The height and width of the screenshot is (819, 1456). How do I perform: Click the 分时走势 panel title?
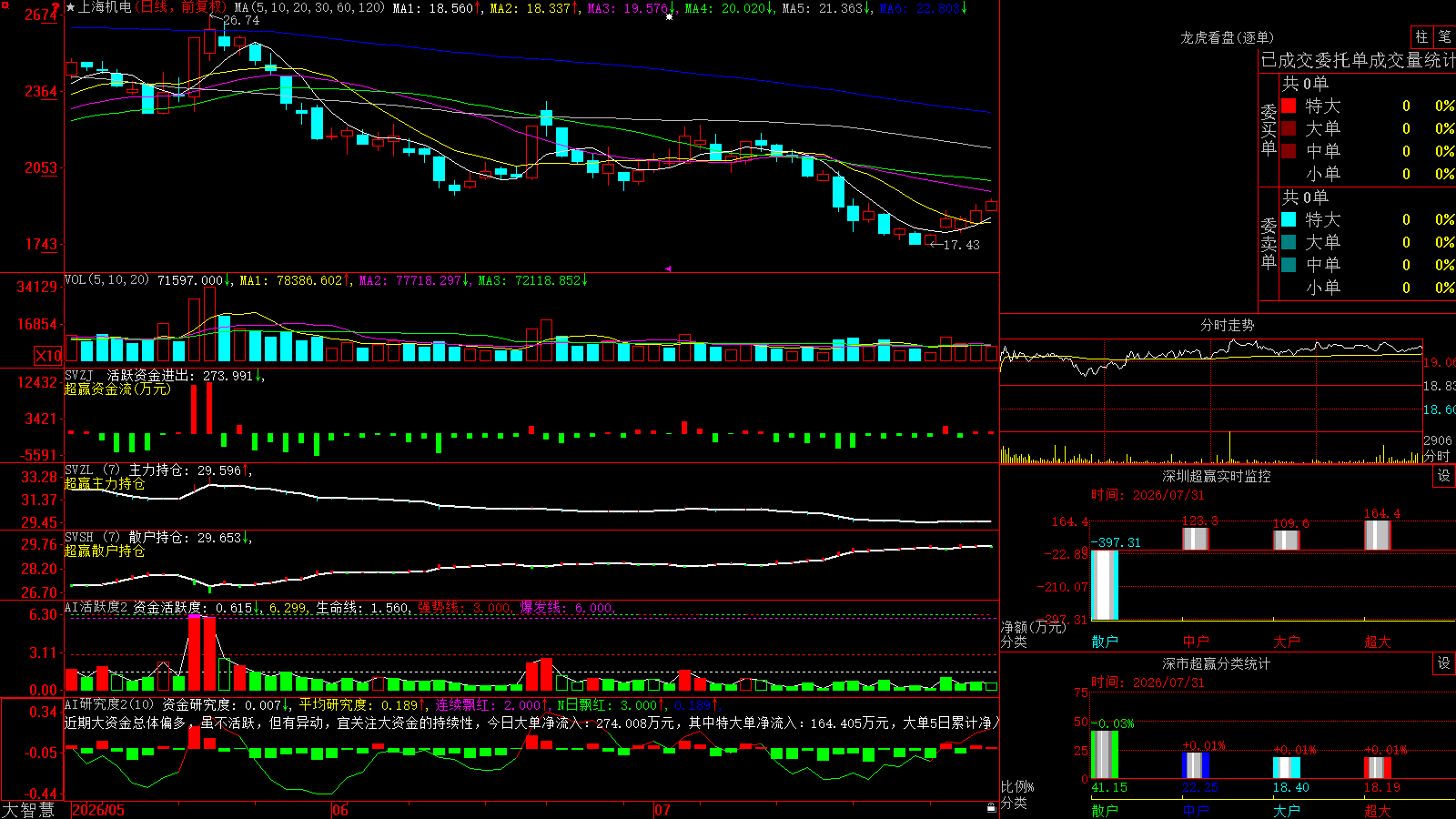[1228, 325]
